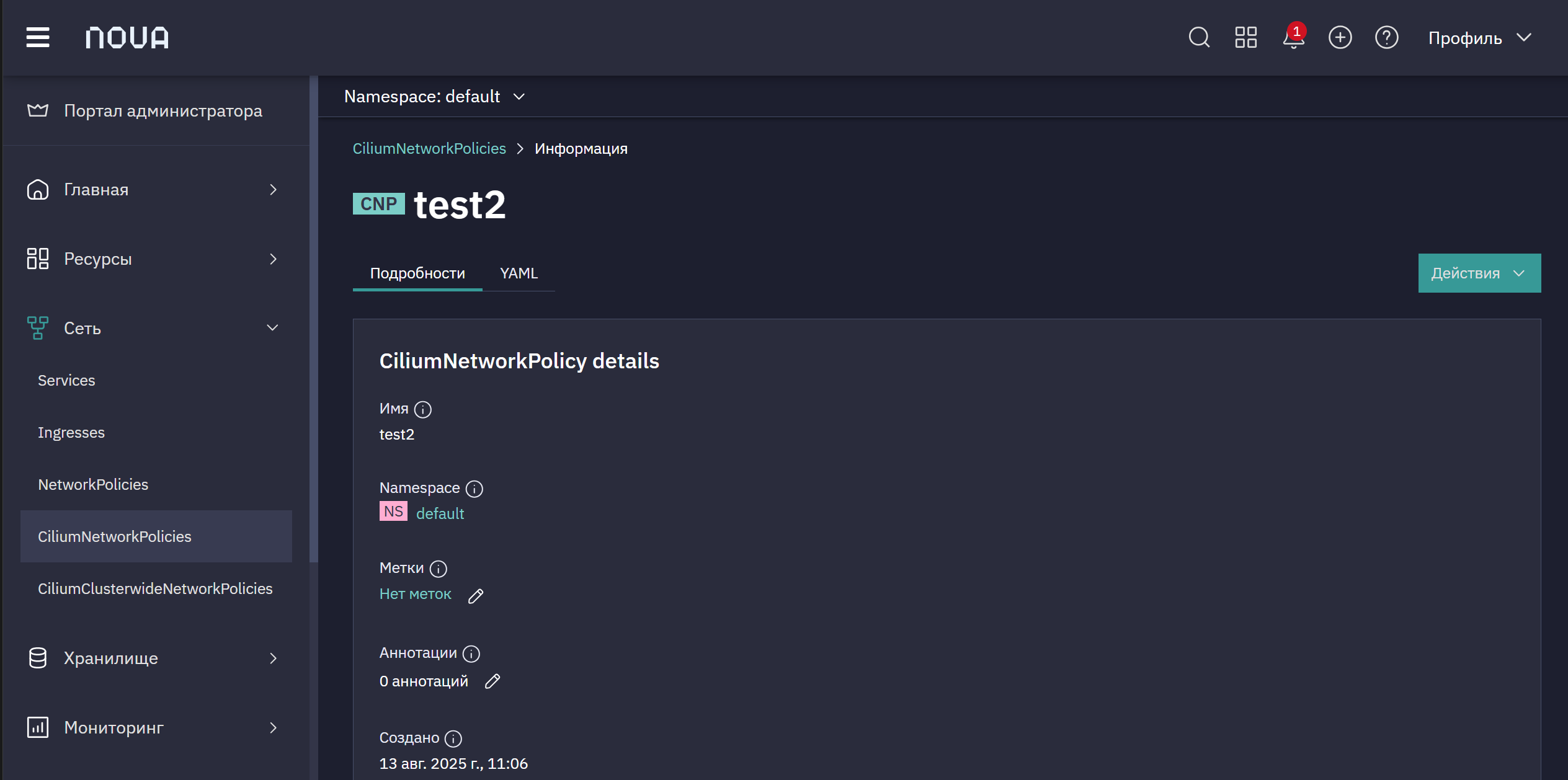Click the chart icon beside Мониторинг
Screen dimensions: 1568x780
pyautogui.click(x=38, y=727)
